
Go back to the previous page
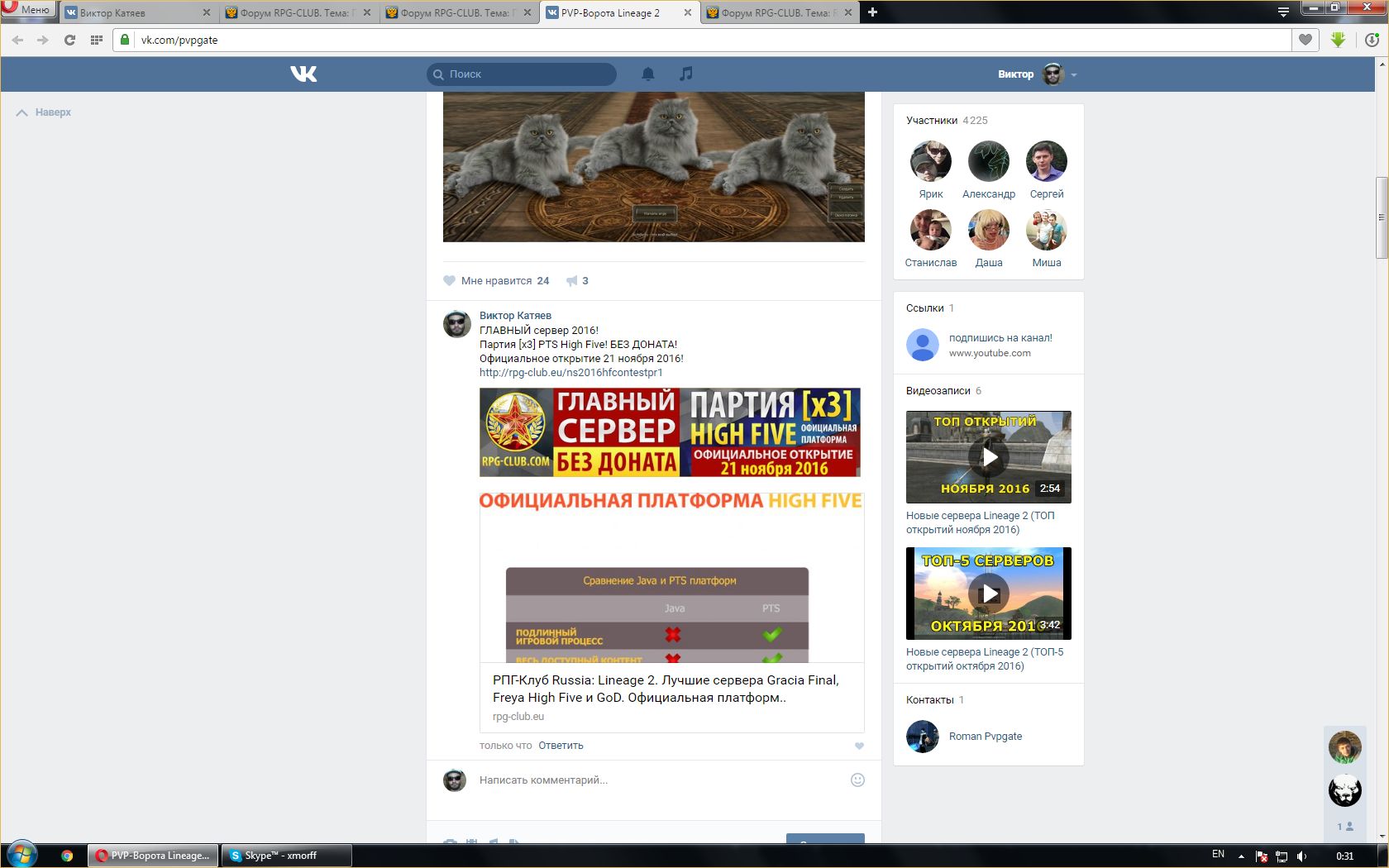tap(18, 40)
